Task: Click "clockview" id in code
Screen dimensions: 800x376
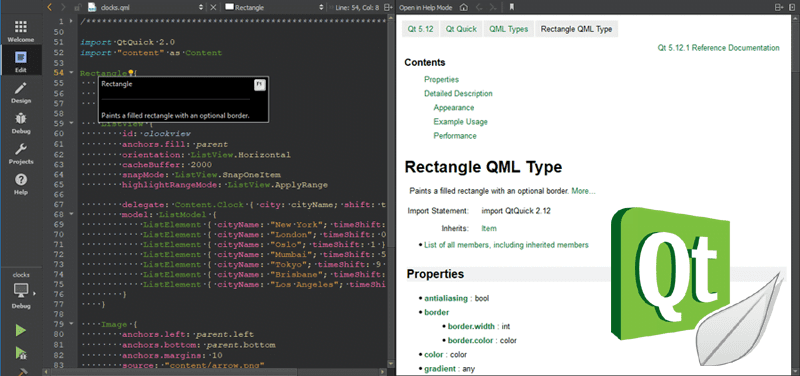Action: 167,134
